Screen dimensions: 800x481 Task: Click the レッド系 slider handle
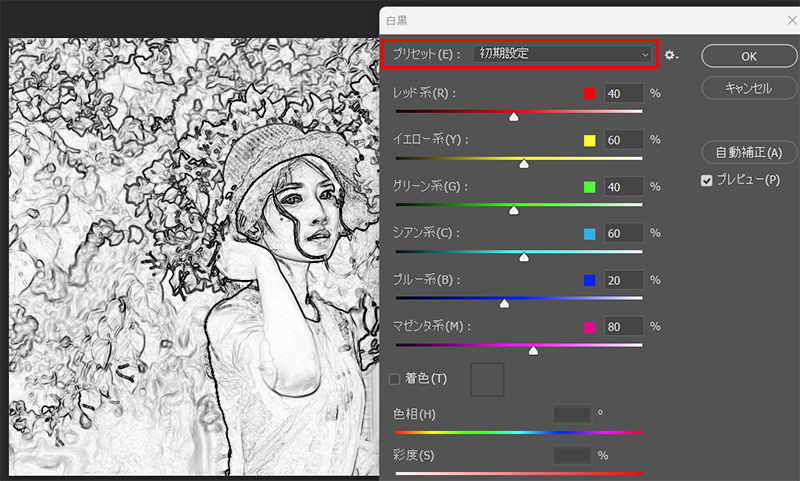coord(514,117)
